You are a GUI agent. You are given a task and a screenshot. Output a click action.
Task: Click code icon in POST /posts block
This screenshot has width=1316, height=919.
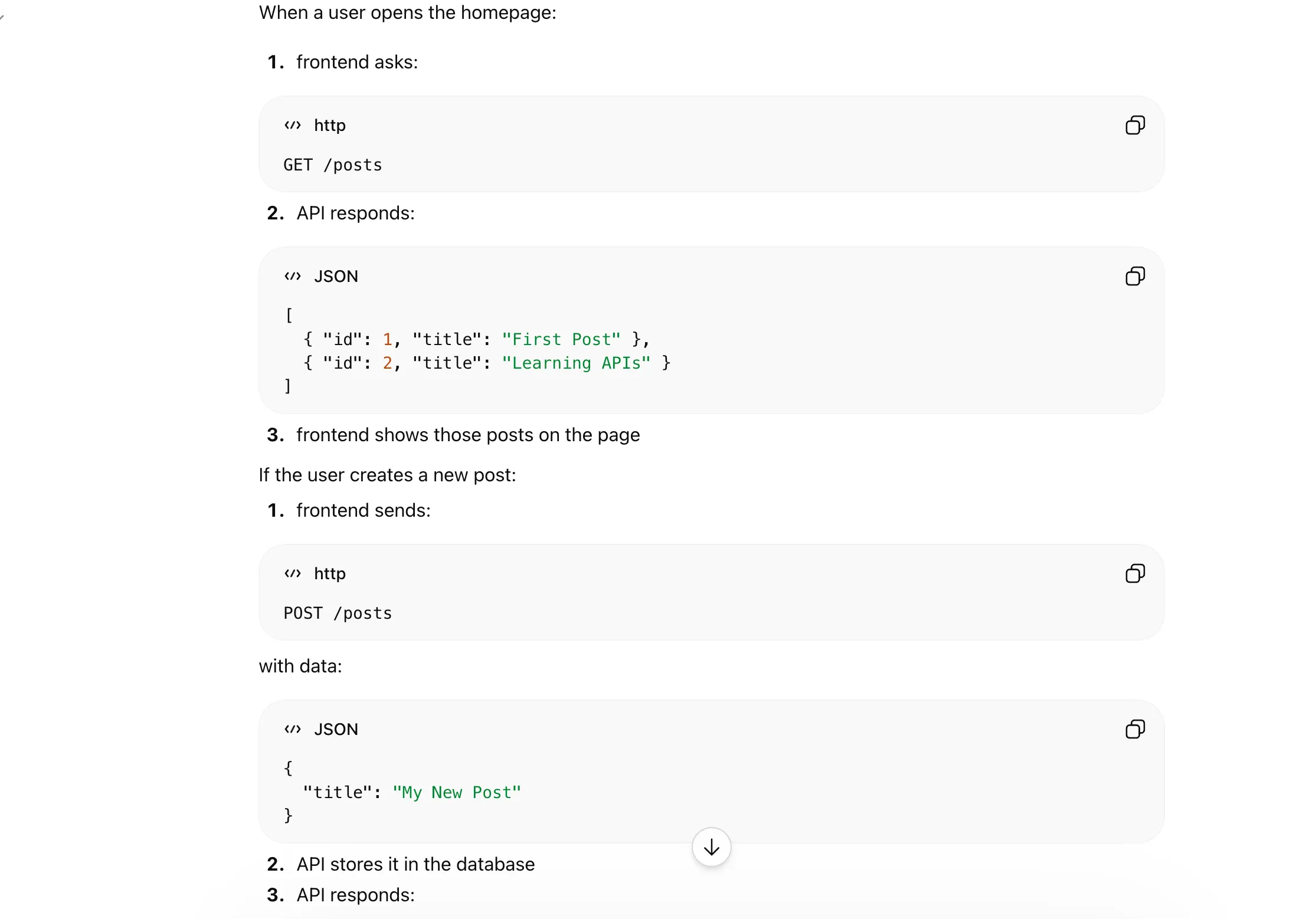293,573
